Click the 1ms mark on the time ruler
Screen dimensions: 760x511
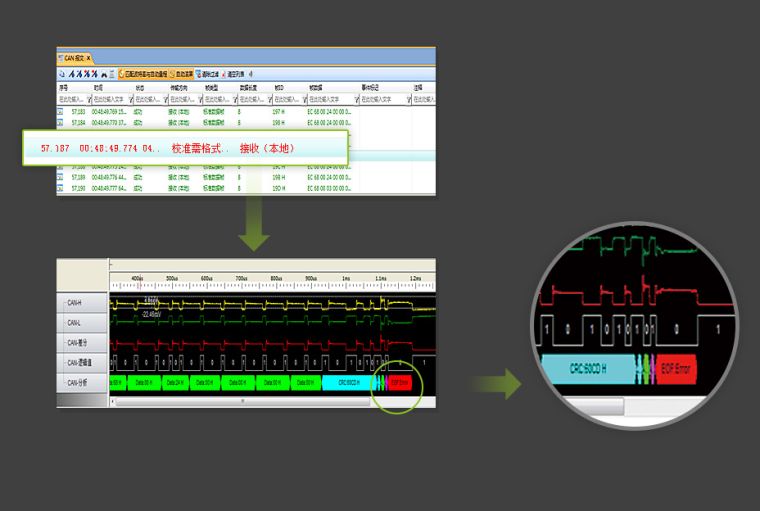344,278
